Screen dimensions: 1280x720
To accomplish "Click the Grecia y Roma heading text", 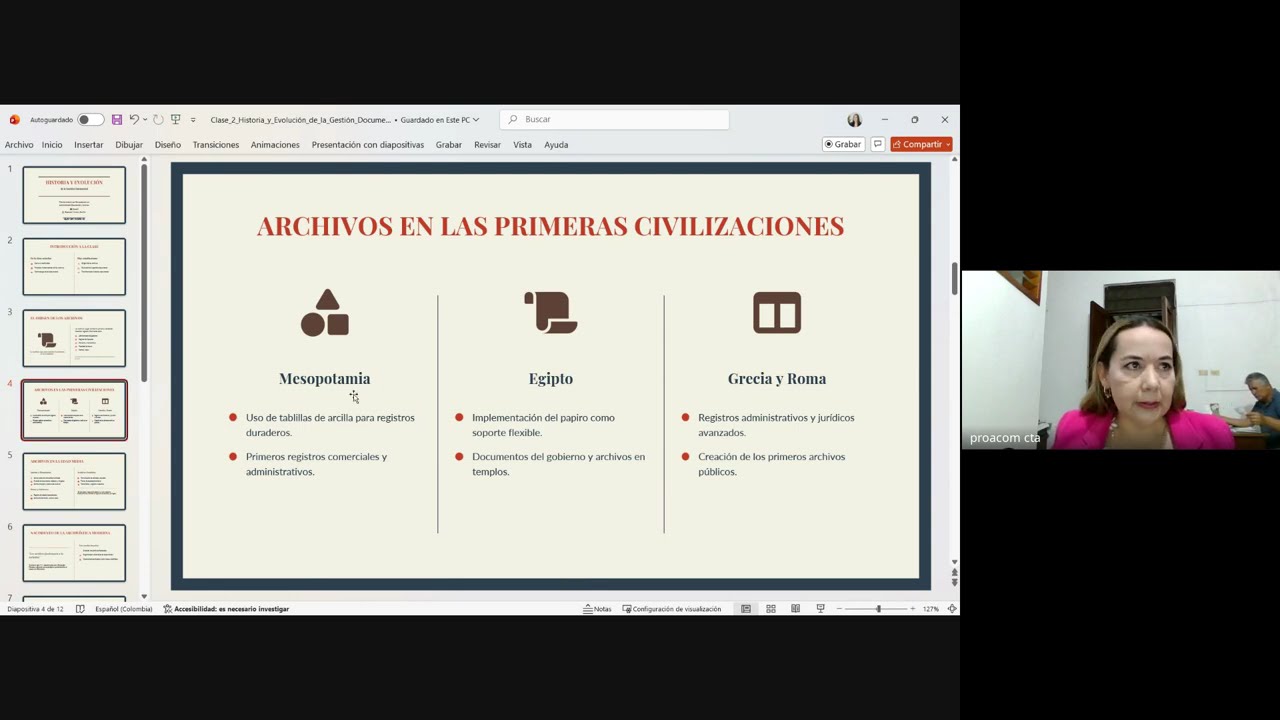I will 777,378.
